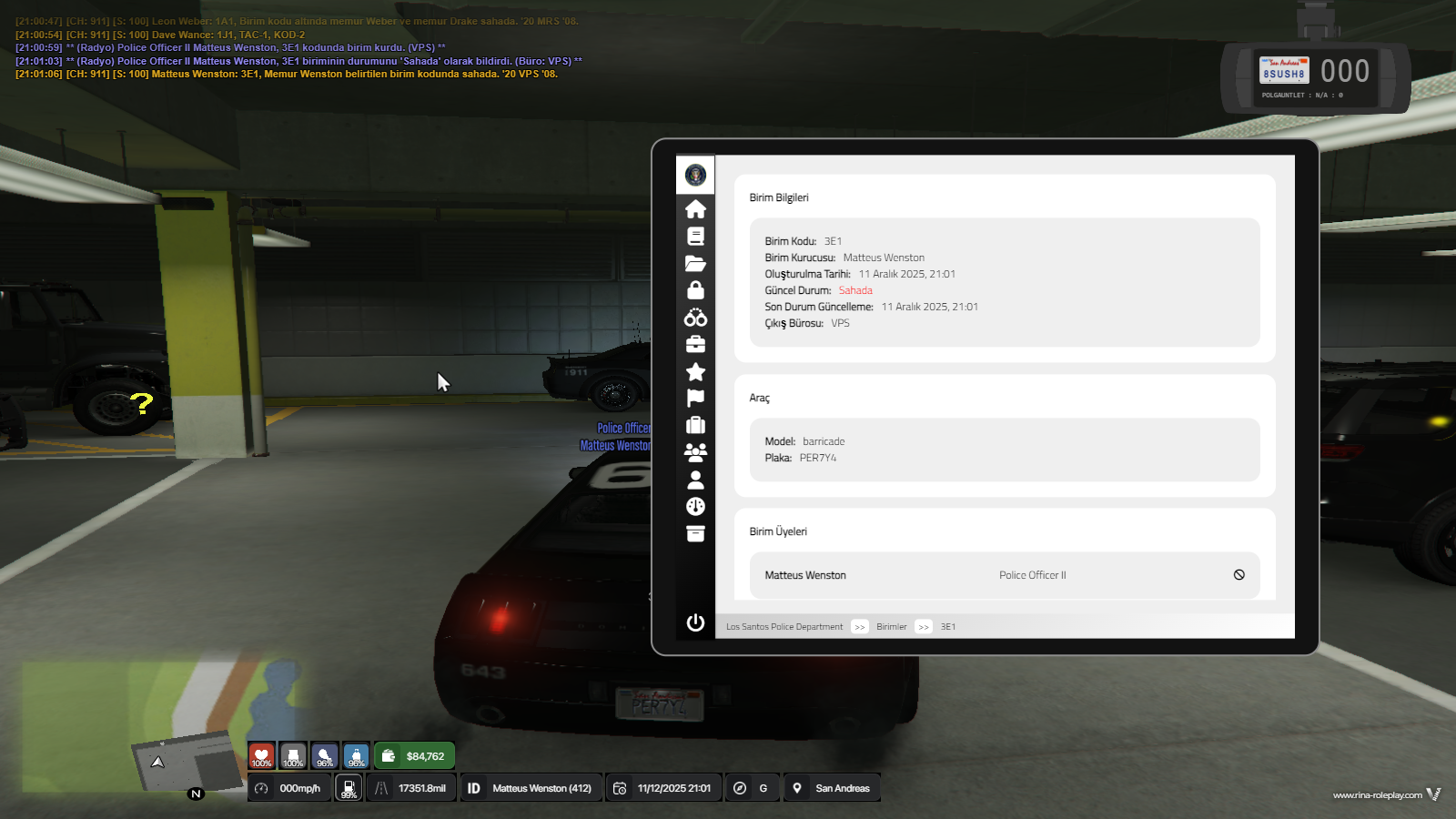Open the flag icon in the tablet sidebar
The image size is (1456, 819).
point(695,399)
